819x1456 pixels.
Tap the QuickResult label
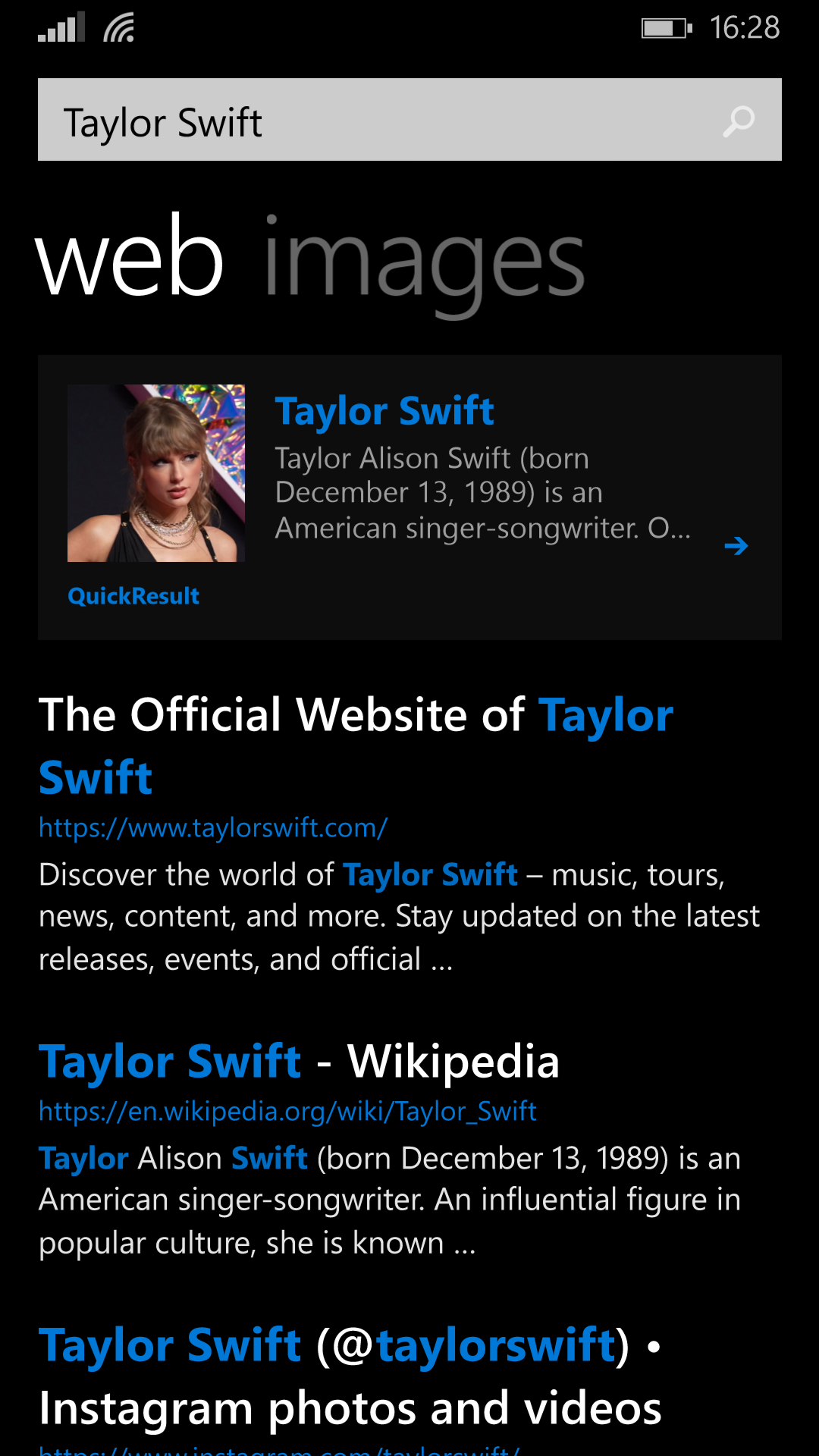click(133, 596)
